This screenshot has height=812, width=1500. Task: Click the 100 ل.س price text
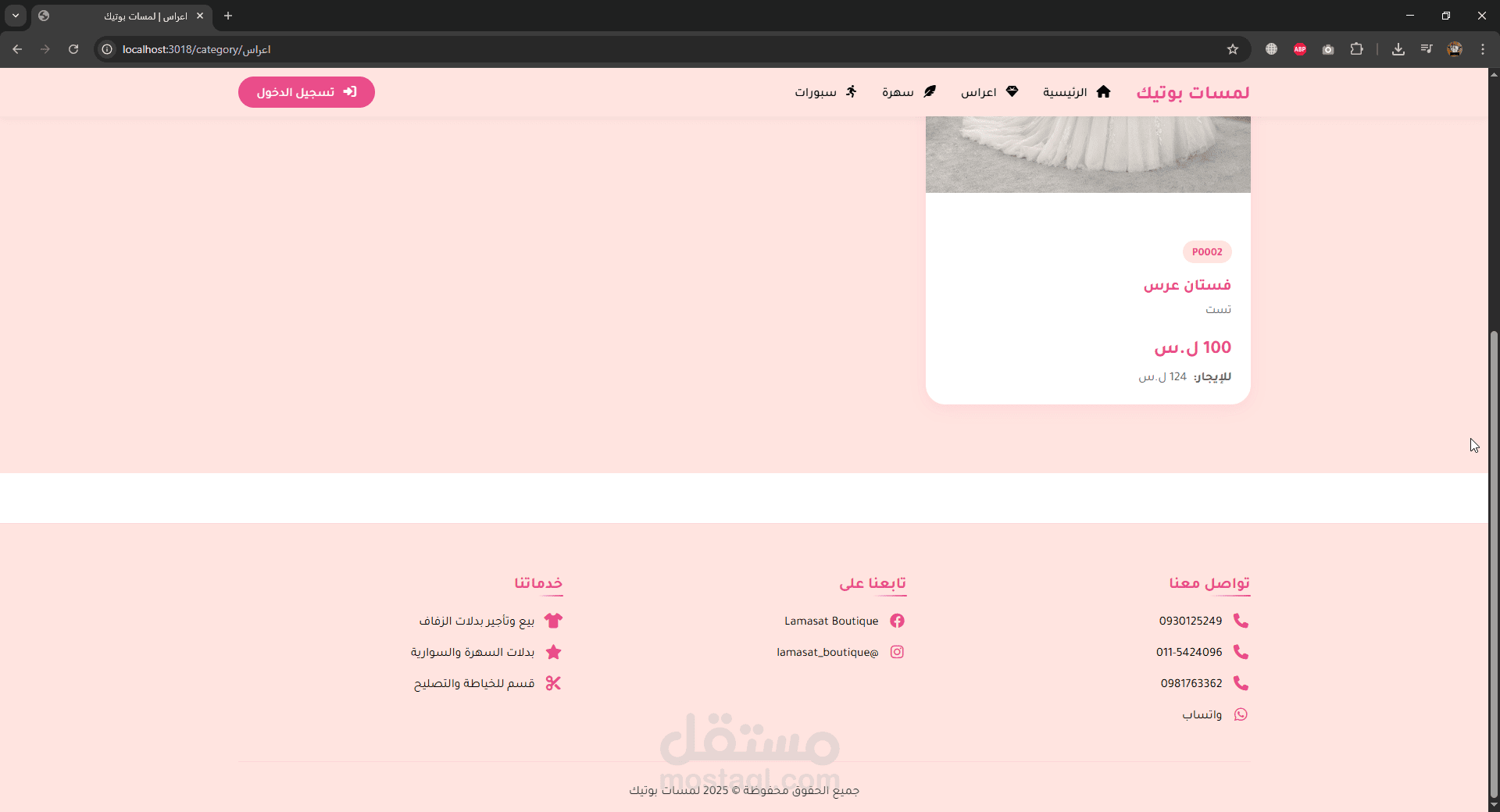(x=1193, y=347)
